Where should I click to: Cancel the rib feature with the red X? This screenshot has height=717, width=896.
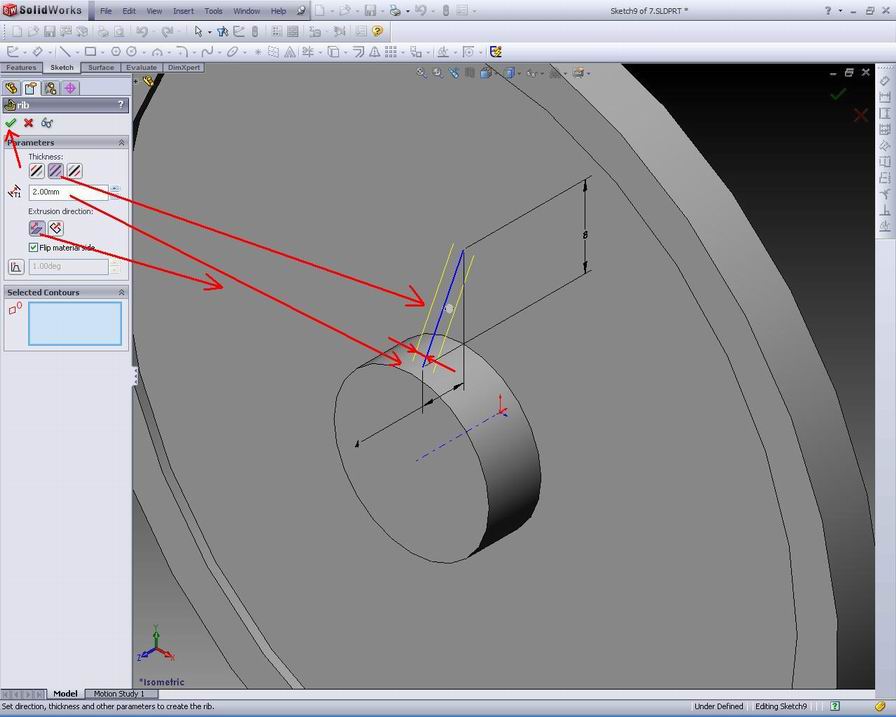click(27, 123)
